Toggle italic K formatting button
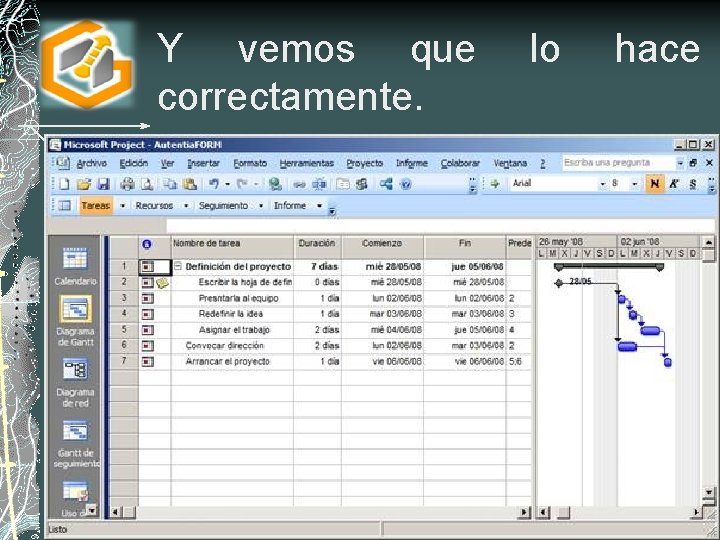The width and height of the screenshot is (720, 540). coord(675,184)
